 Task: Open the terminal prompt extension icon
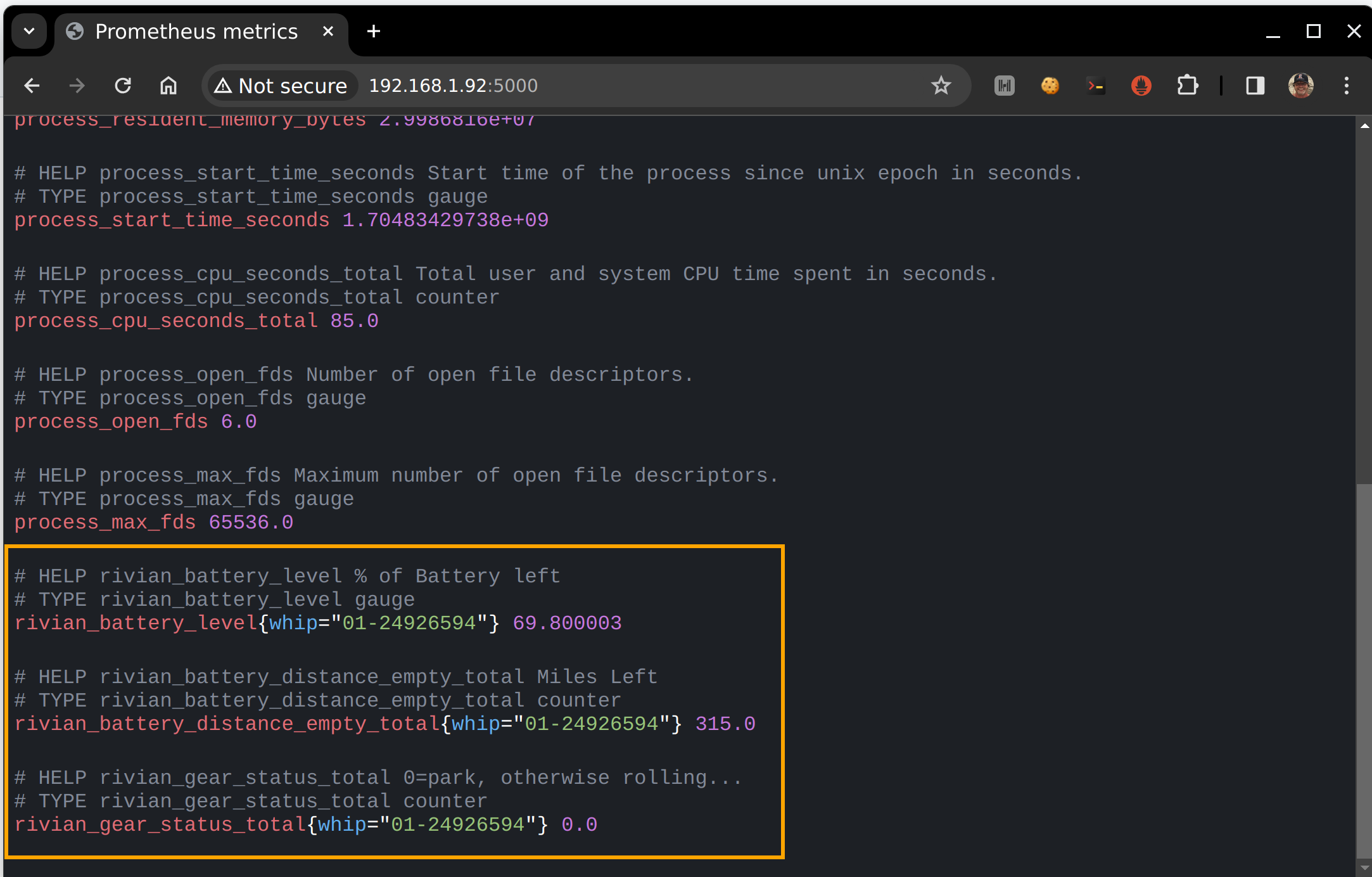click(x=1096, y=86)
